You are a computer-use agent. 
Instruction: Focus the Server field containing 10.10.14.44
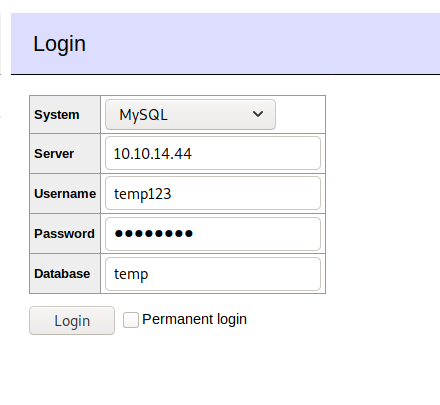tap(213, 153)
